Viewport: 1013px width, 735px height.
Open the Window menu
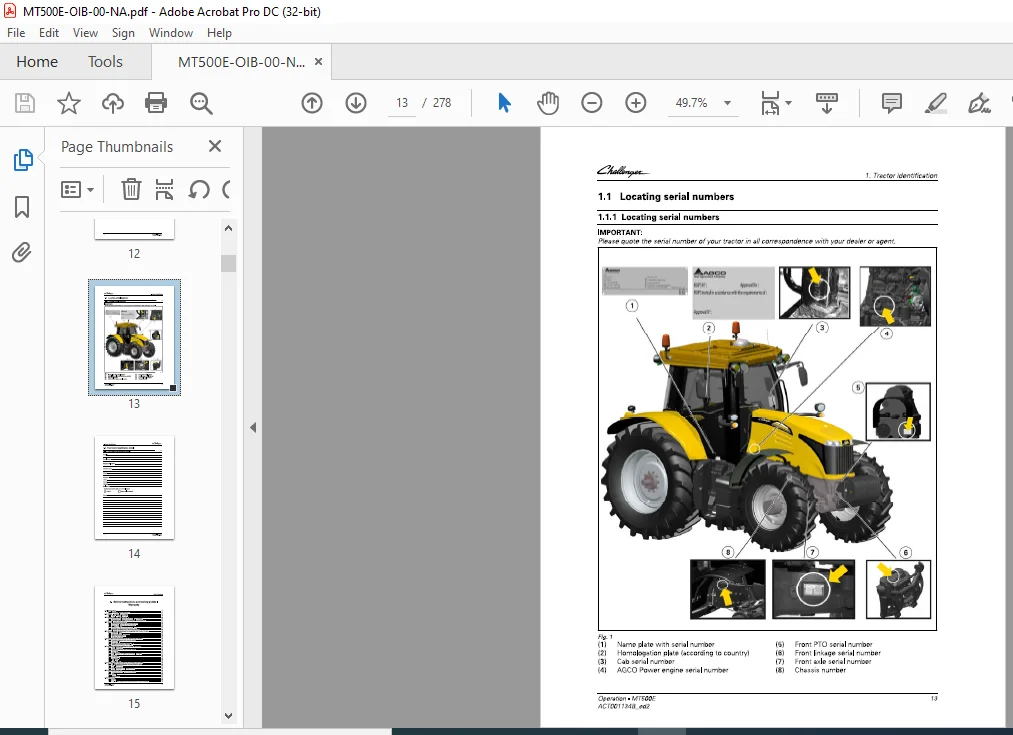(x=171, y=33)
